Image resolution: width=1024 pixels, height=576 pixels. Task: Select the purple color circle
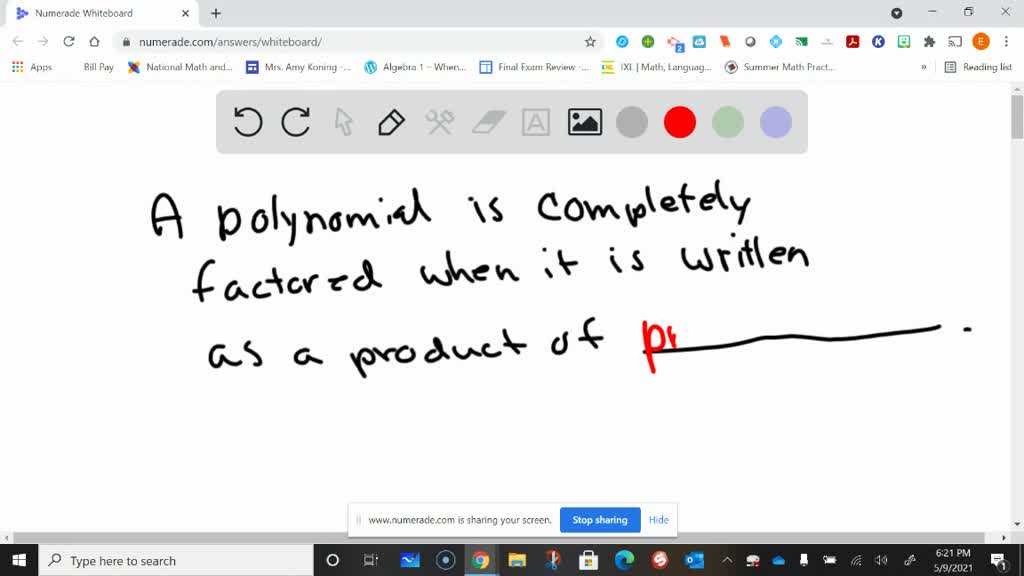775,121
